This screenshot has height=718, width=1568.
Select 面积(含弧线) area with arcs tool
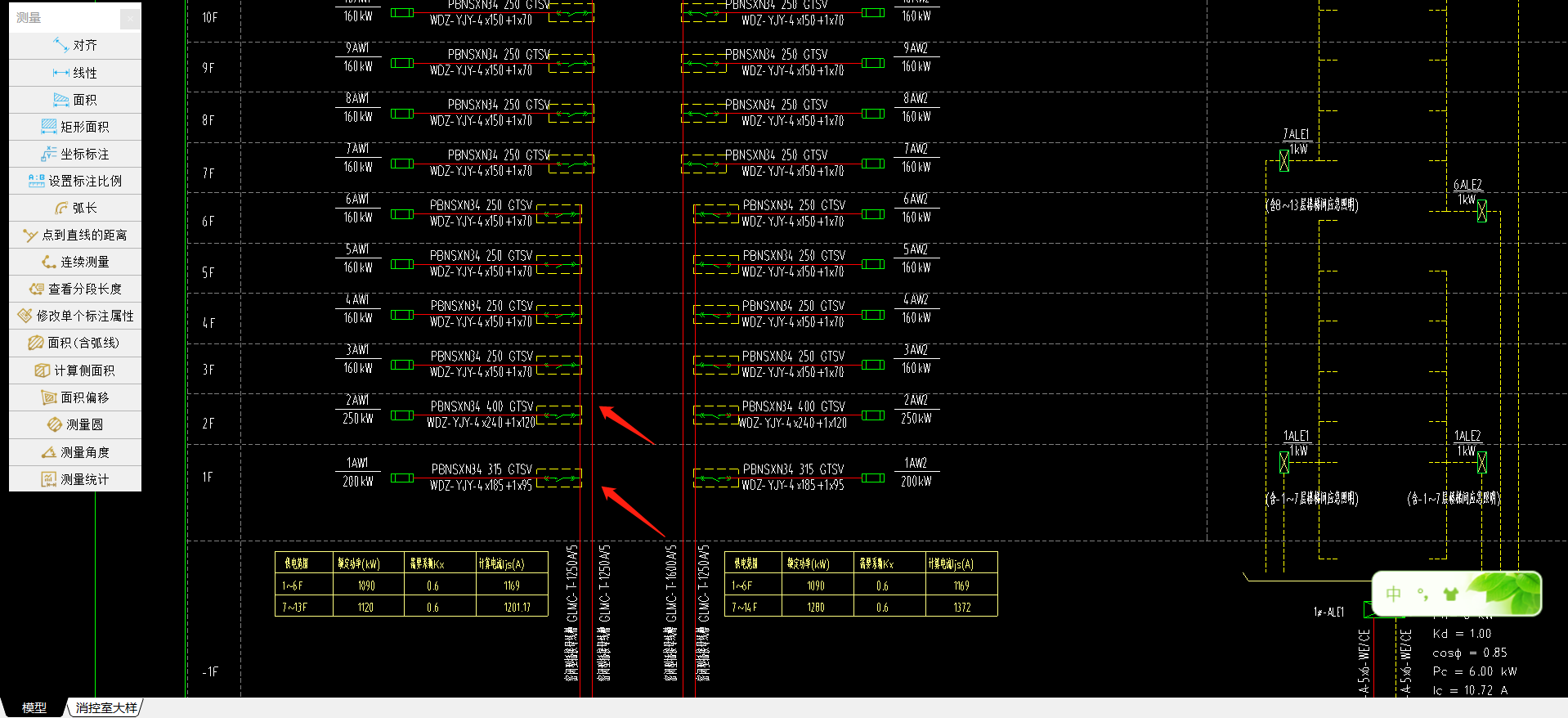click(75, 343)
